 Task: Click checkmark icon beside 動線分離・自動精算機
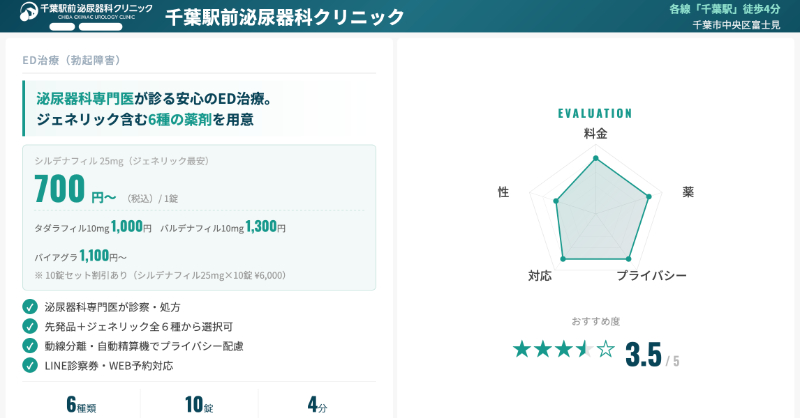coord(30,346)
